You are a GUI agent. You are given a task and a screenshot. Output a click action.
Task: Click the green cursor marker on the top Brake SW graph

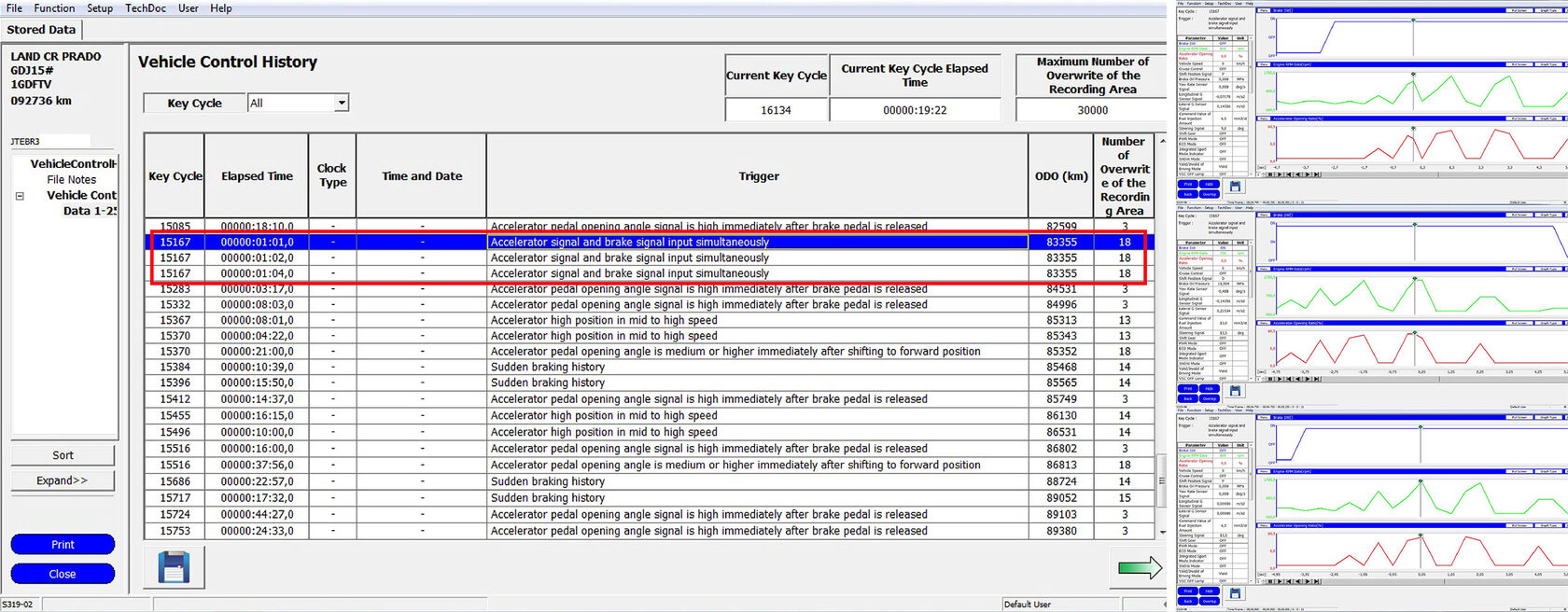point(1413,19)
